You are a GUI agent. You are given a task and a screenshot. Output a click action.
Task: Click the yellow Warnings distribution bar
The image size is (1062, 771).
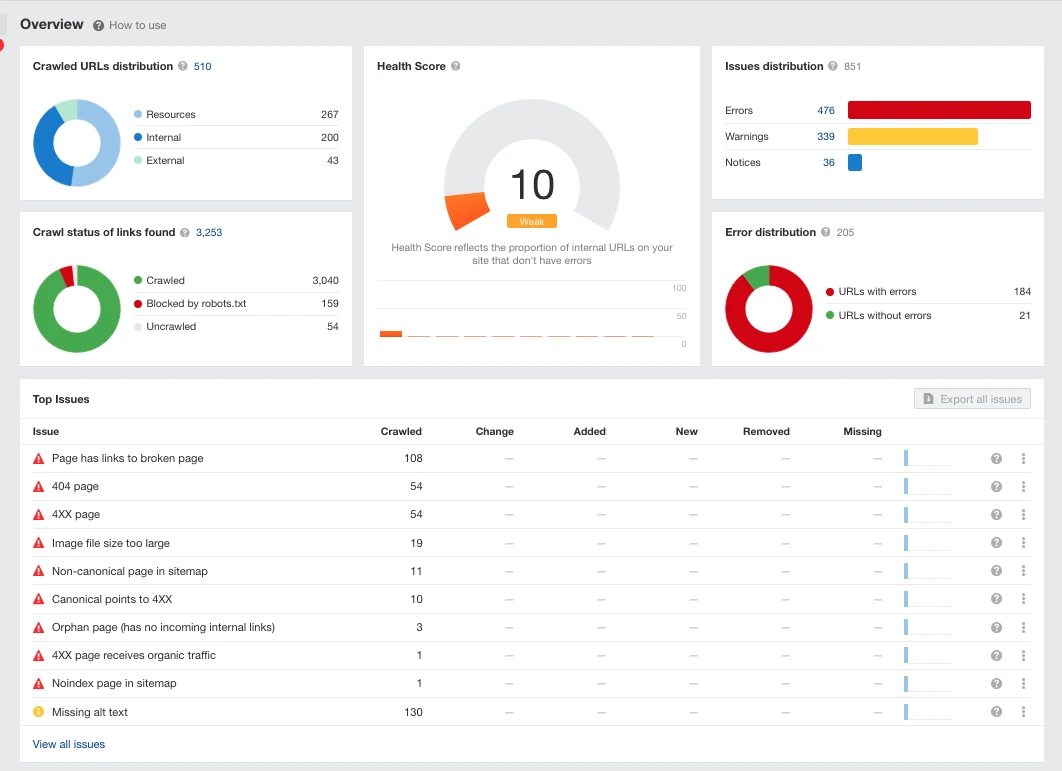point(912,136)
